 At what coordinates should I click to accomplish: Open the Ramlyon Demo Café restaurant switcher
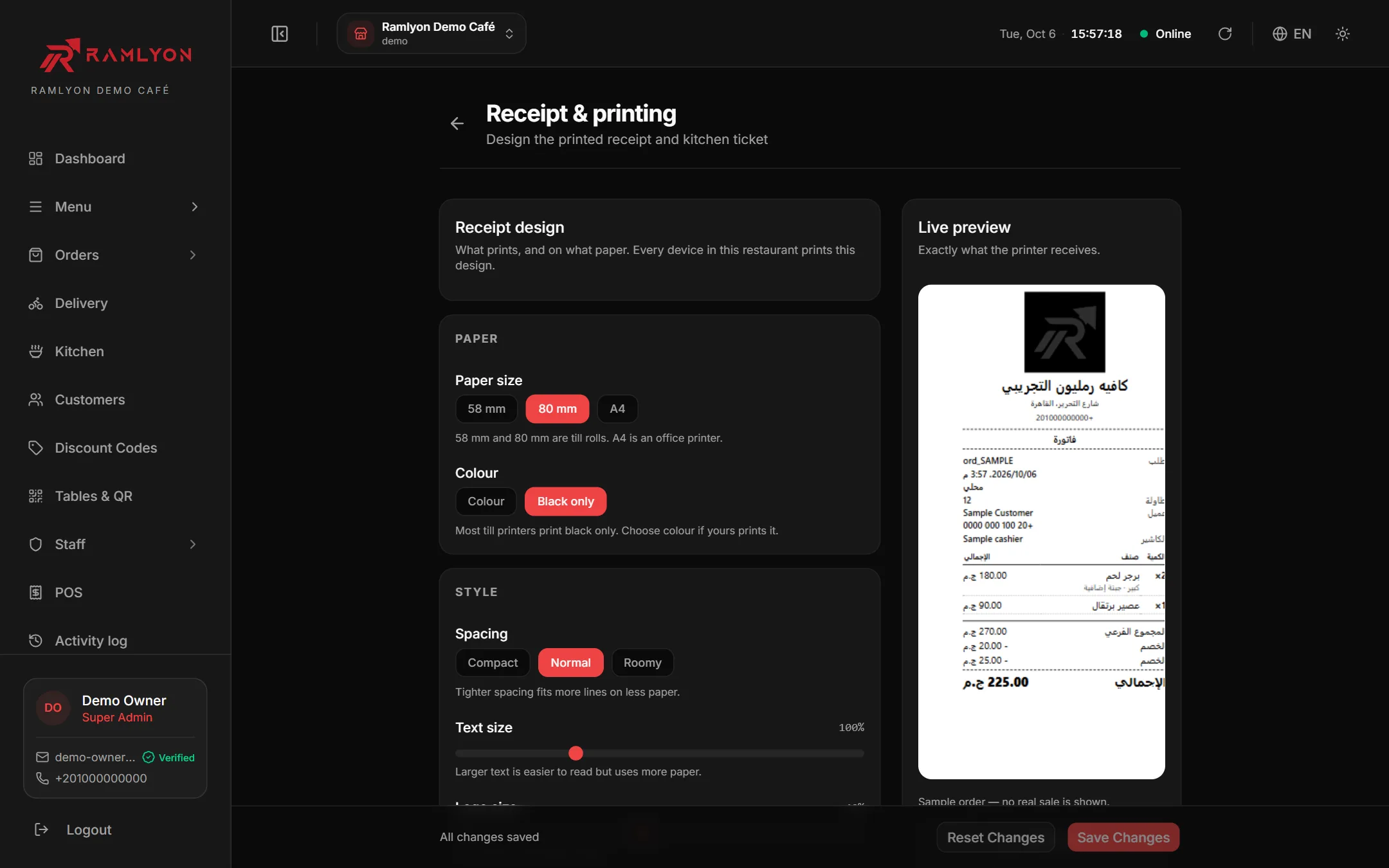tap(431, 33)
